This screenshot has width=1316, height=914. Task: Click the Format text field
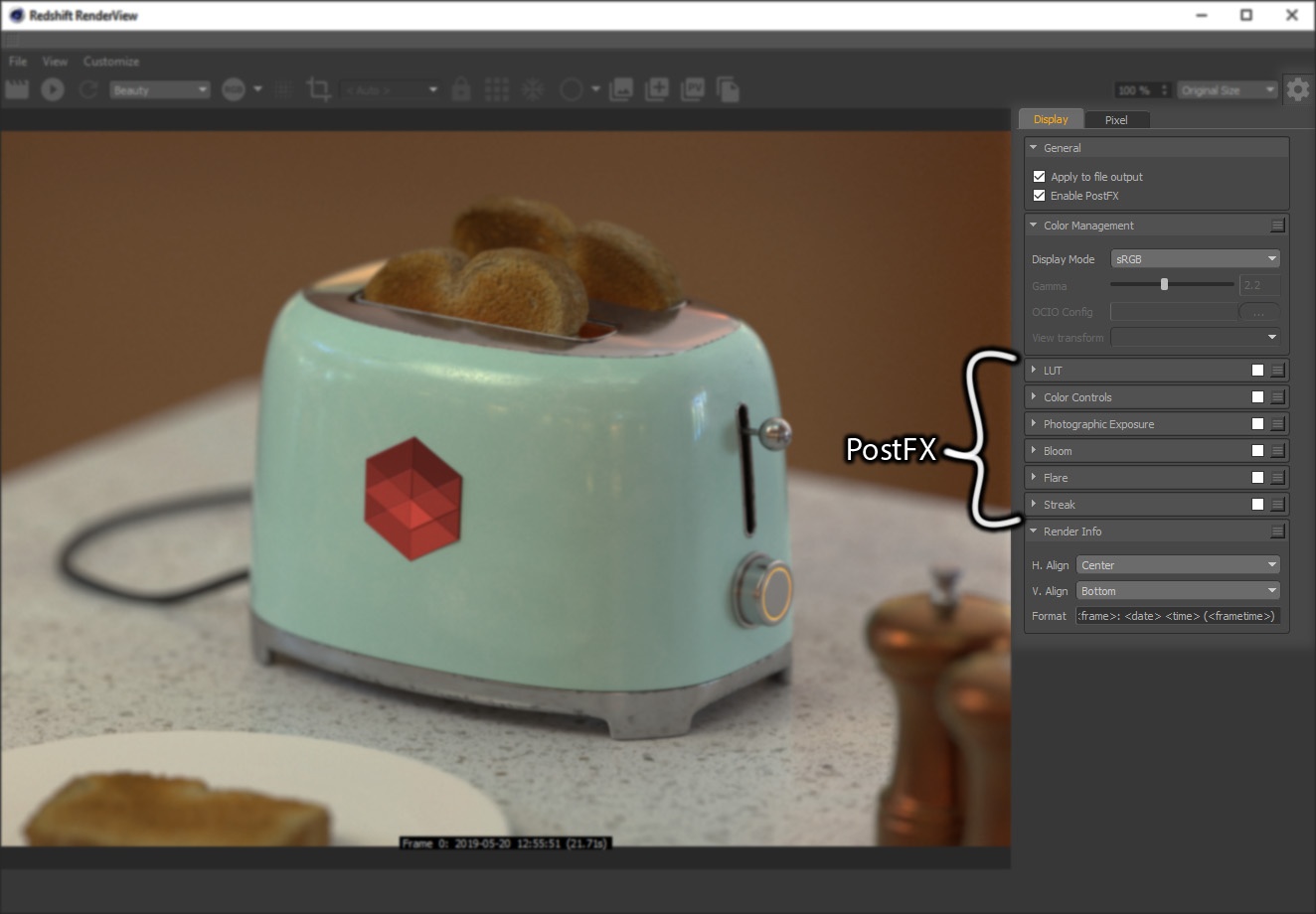click(x=1179, y=616)
